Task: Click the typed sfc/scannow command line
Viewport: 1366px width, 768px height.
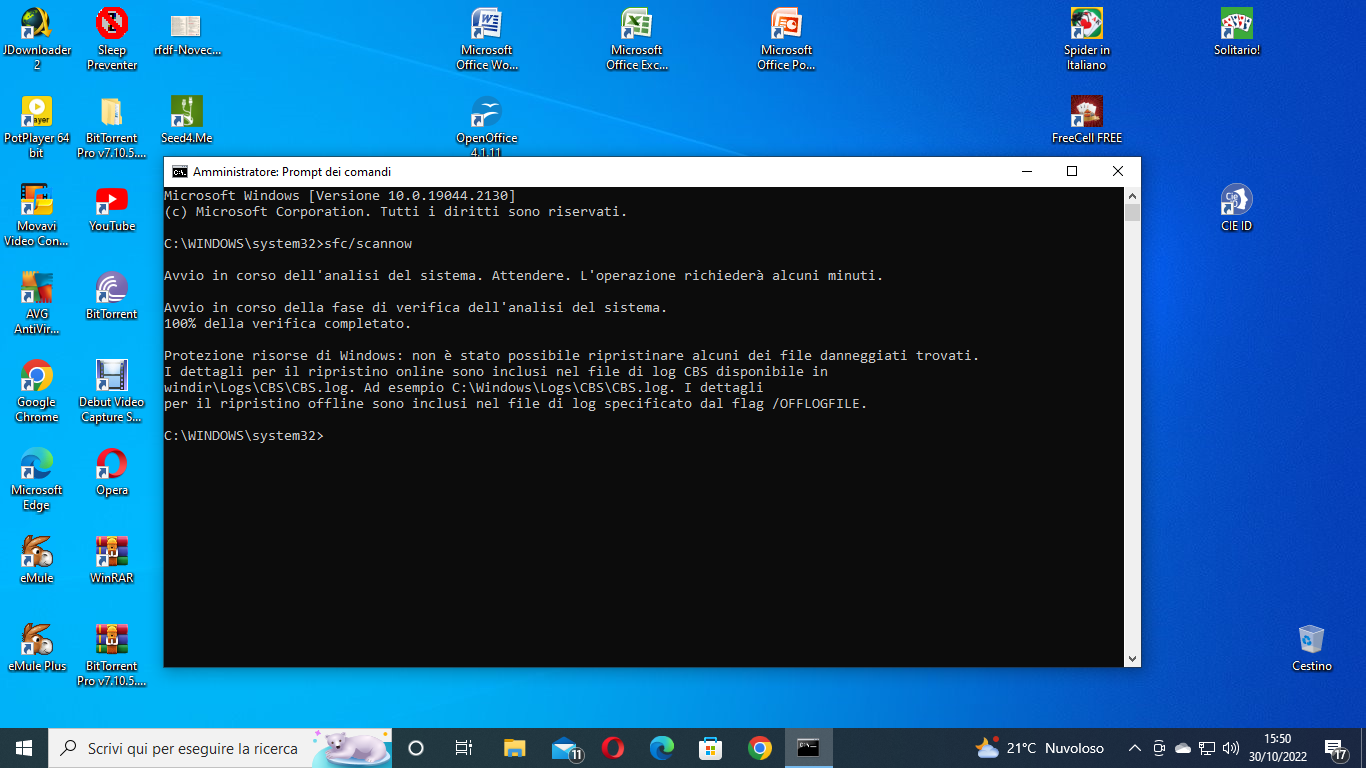Action: click(x=288, y=244)
